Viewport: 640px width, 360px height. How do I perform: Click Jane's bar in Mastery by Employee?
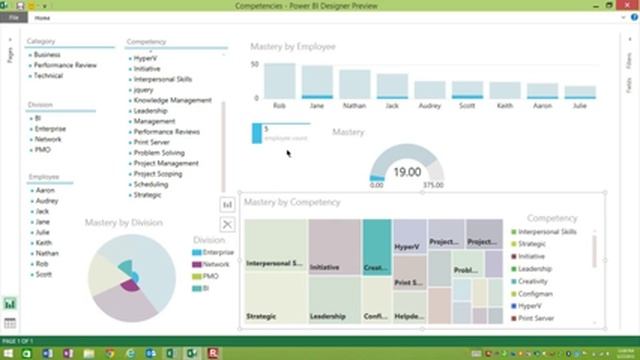(317, 82)
